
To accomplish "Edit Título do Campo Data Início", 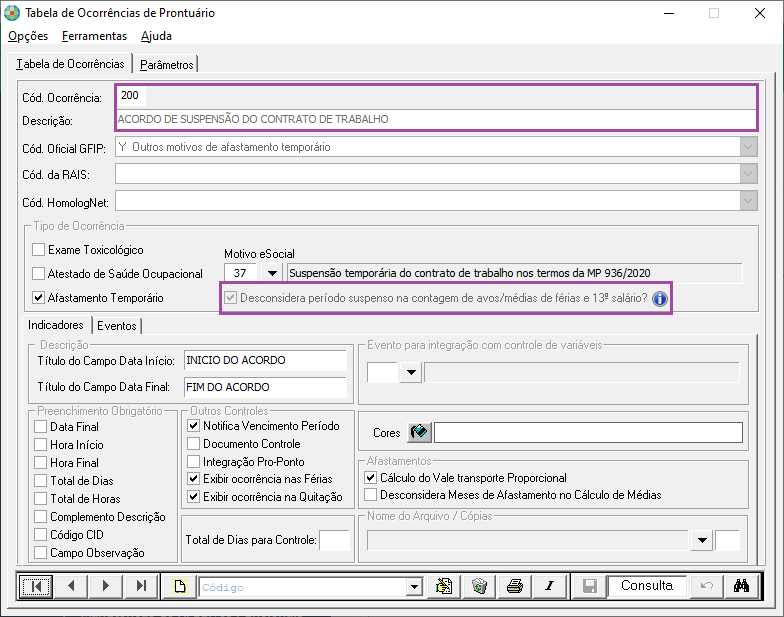I will (x=265, y=360).
